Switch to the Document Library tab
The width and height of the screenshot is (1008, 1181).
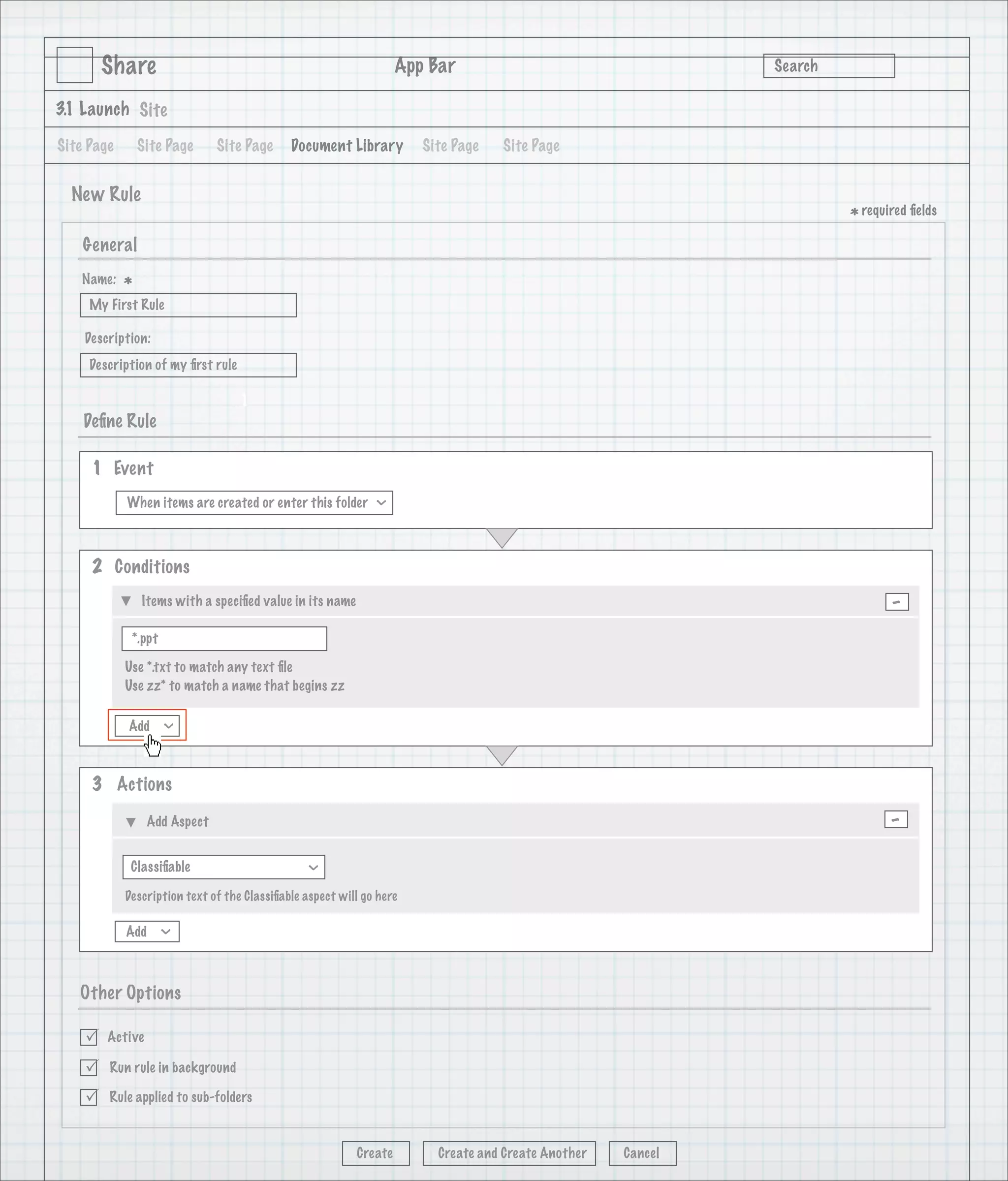[346, 146]
